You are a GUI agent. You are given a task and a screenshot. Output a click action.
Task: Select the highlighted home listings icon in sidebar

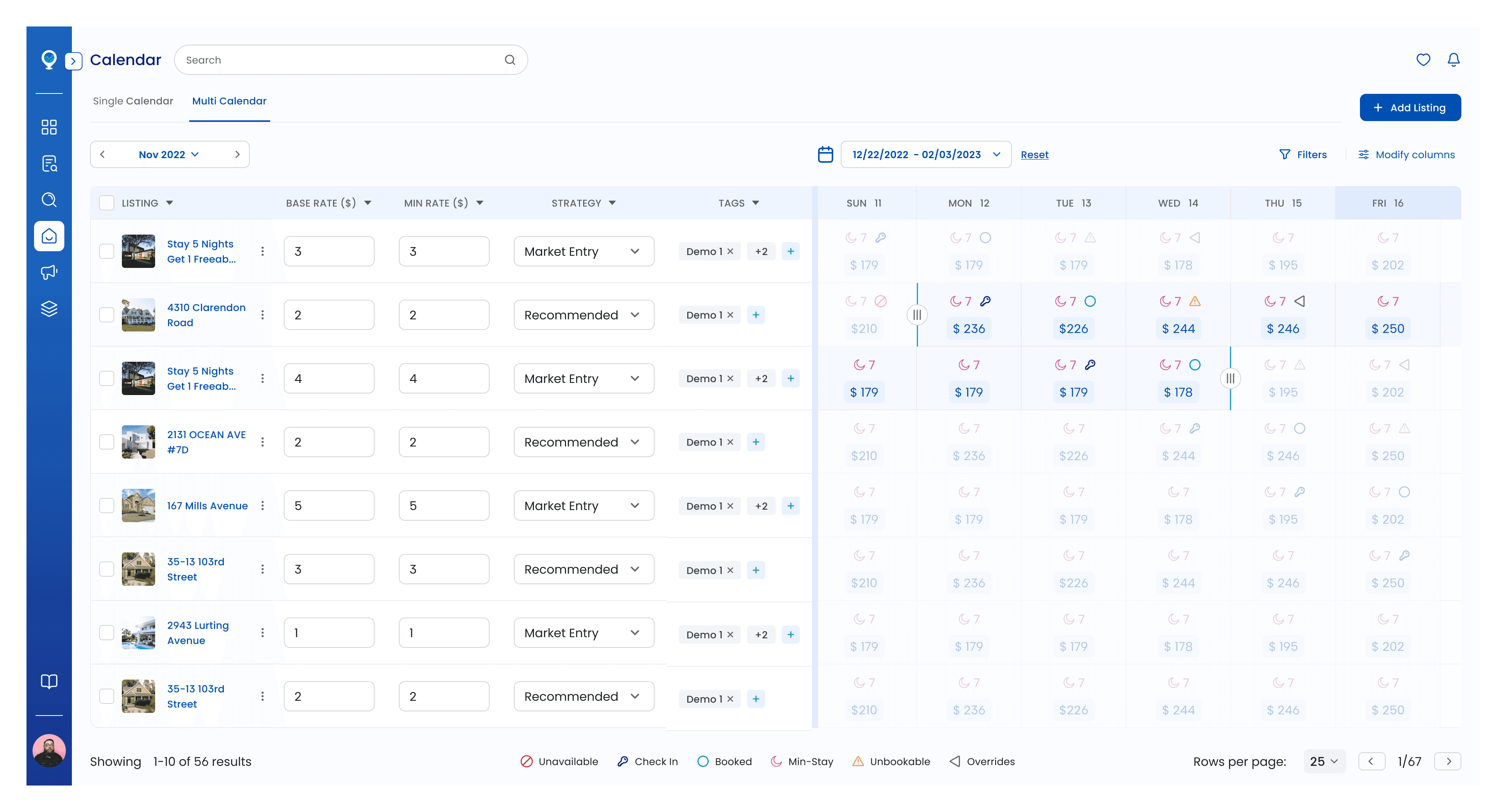[x=49, y=236]
